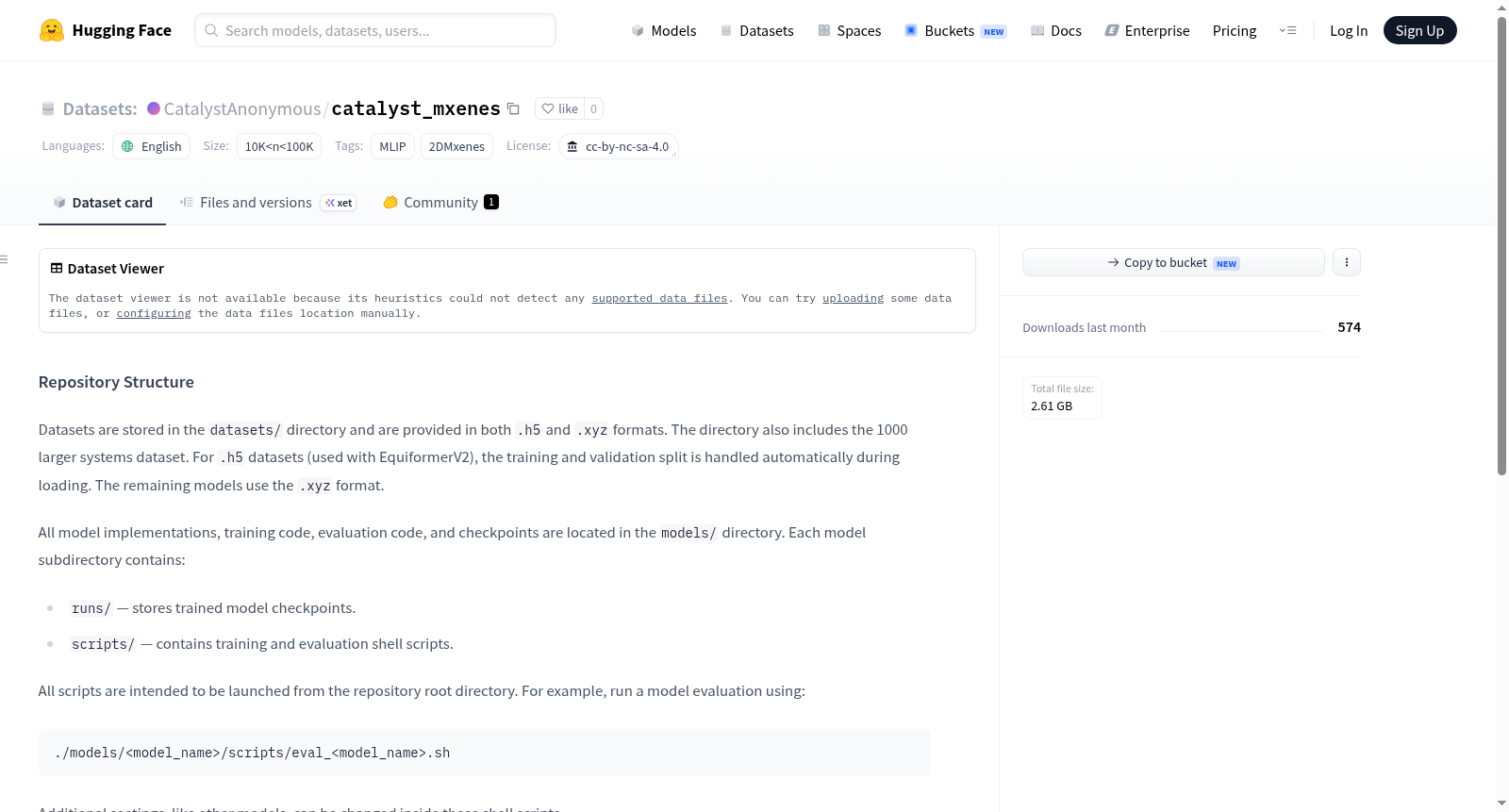Open the CatalystAnonymous profile link

pyautogui.click(x=242, y=108)
